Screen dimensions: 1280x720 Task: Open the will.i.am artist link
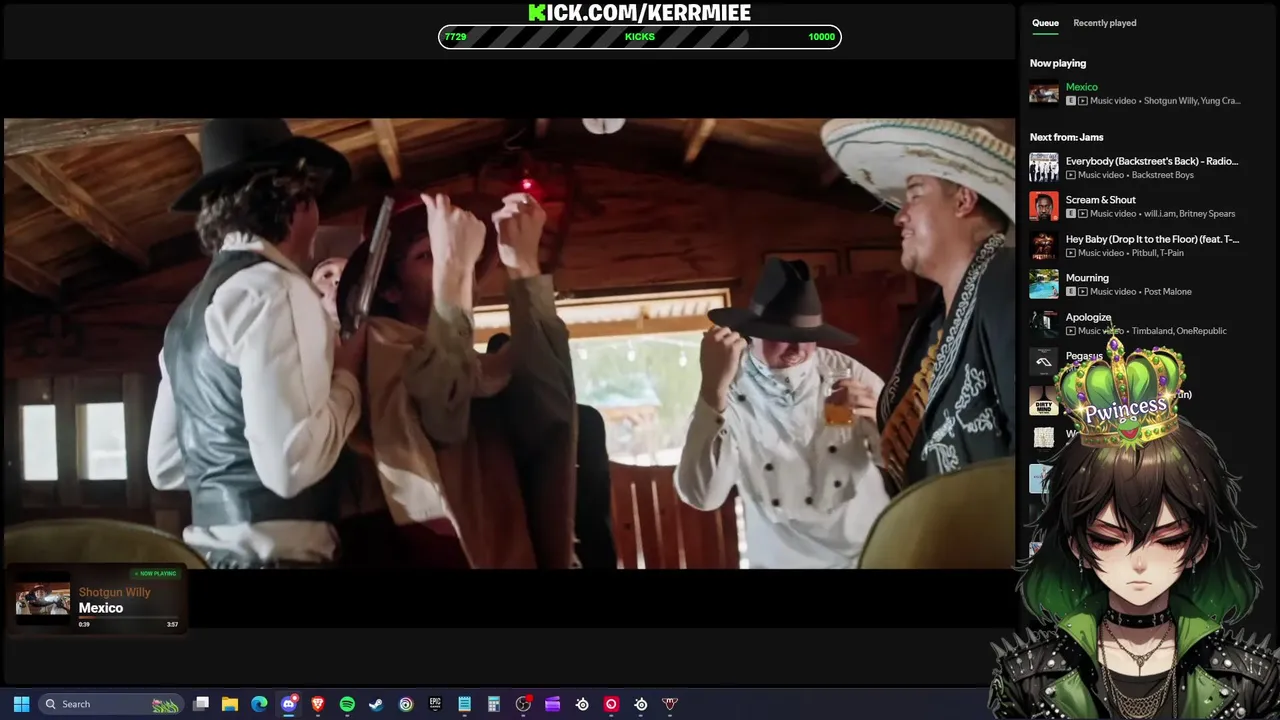coord(1161,214)
